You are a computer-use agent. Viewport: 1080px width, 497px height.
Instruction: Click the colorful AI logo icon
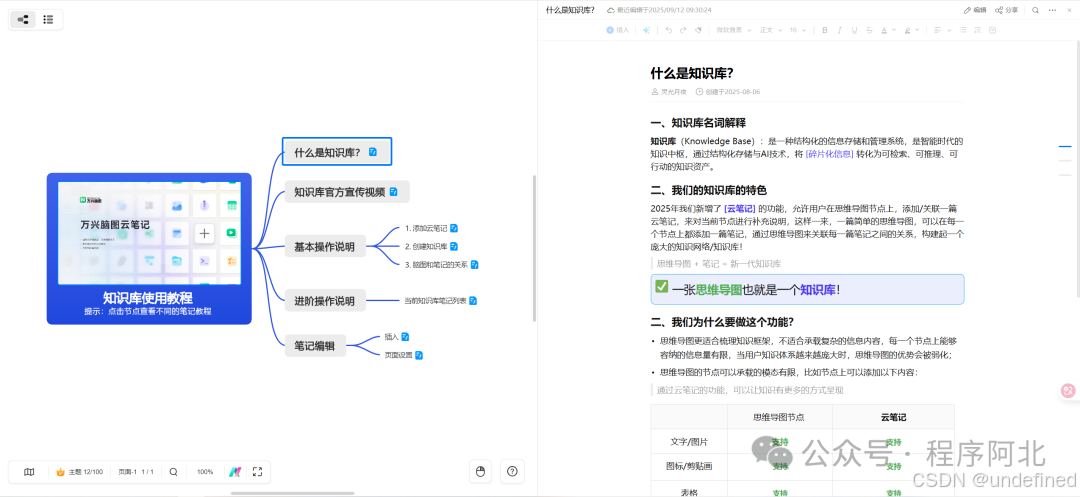point(234,472)
